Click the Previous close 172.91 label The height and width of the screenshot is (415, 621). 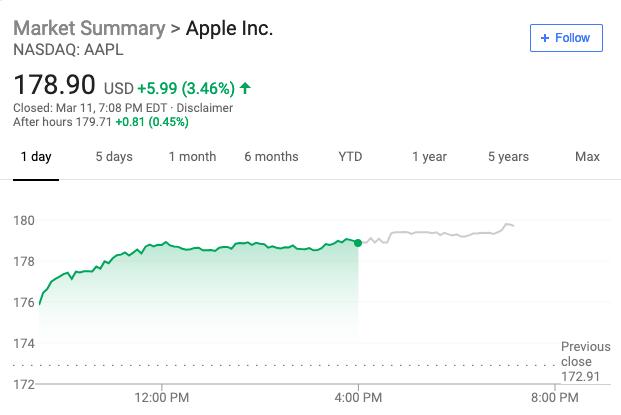[x=585, y=362]
